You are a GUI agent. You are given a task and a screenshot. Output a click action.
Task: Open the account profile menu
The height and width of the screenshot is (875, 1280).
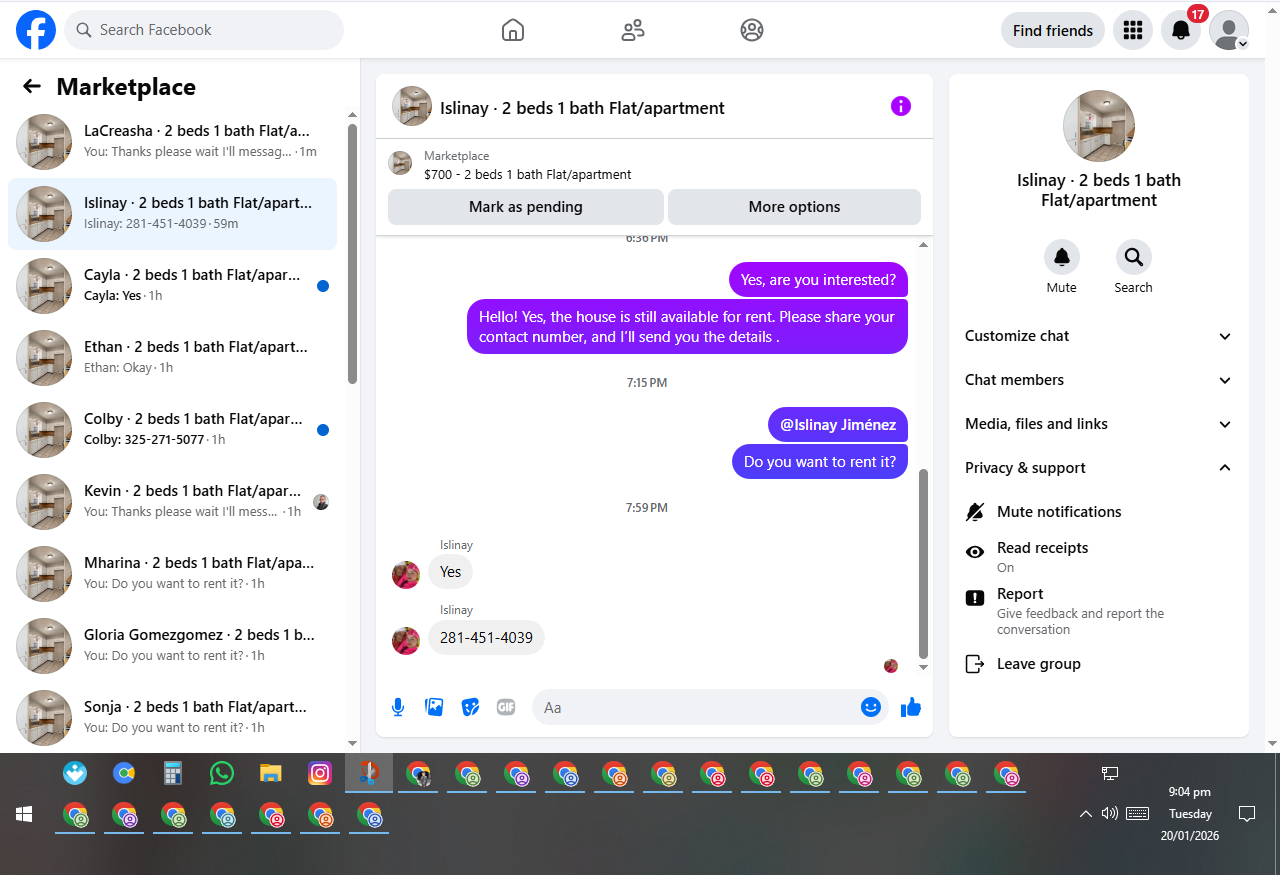(x=1229, y=30)
